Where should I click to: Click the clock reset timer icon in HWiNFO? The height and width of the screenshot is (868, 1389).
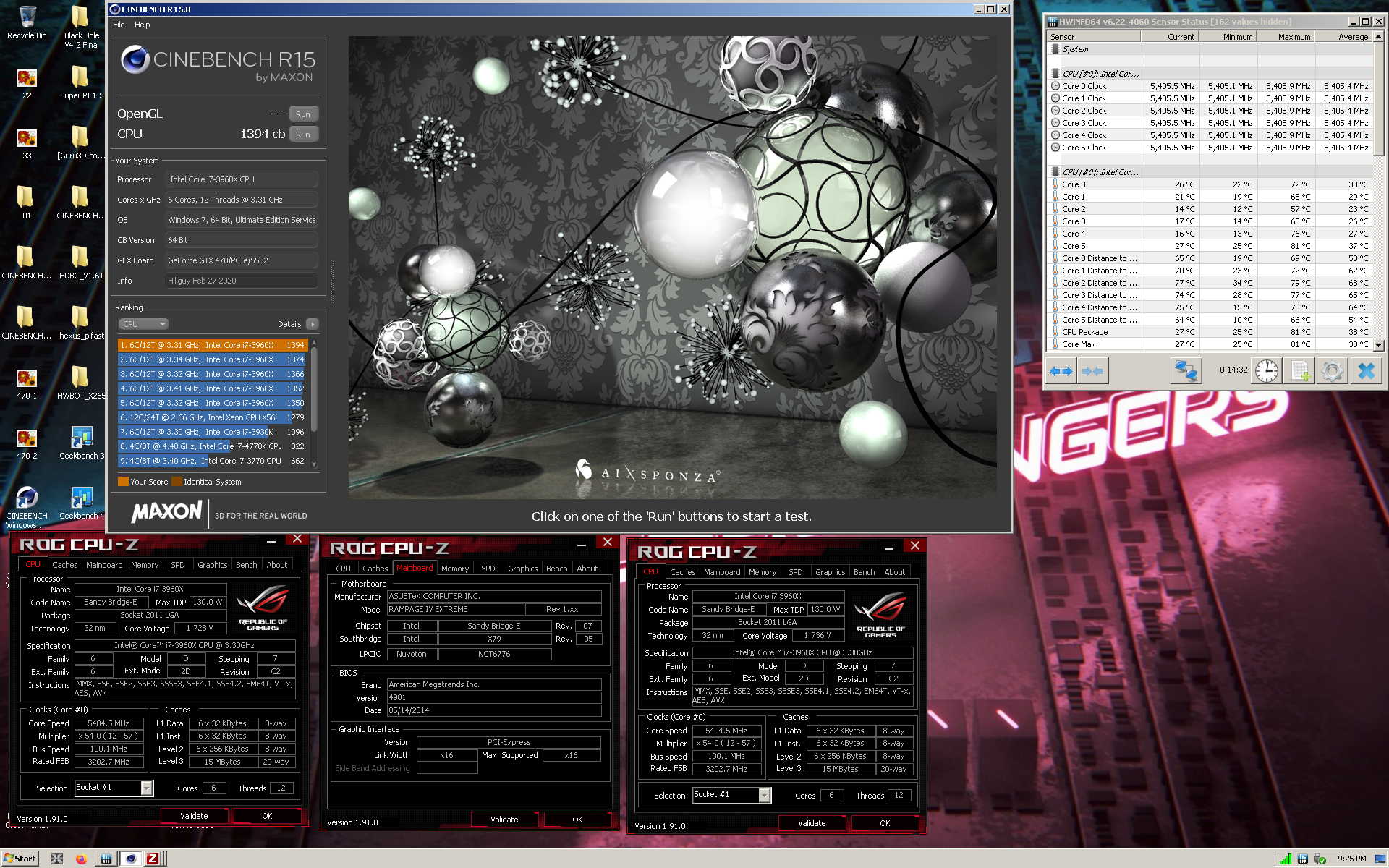point(1266,371)
